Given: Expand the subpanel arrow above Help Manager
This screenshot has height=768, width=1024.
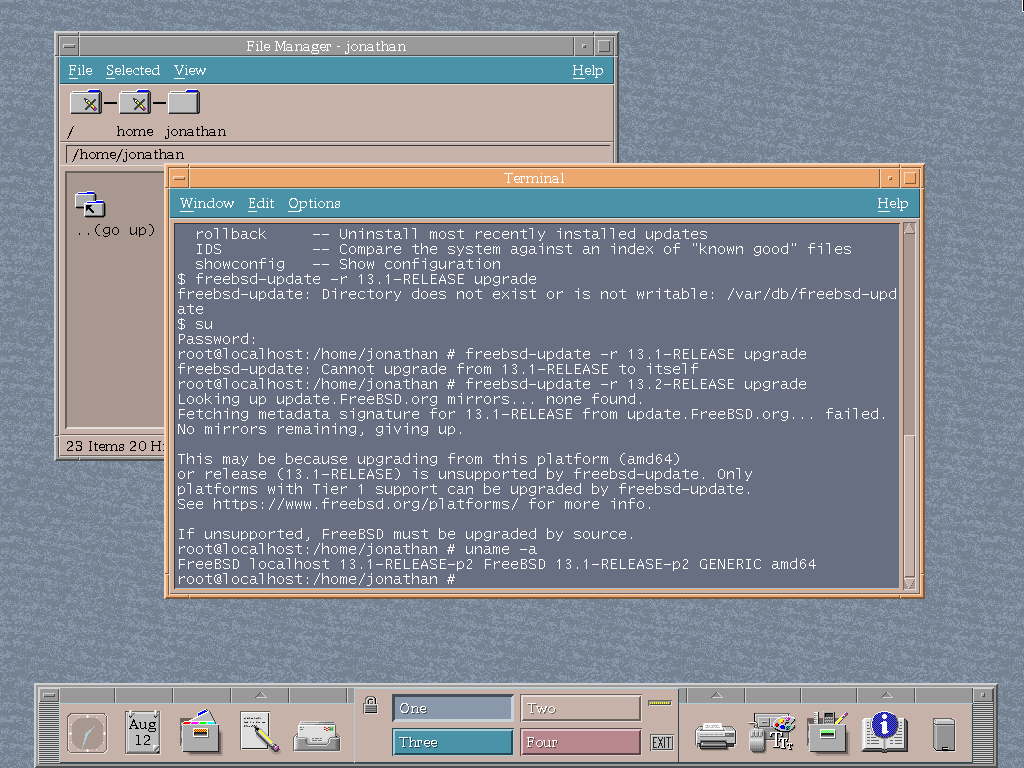Looking at the screenshot, I should tap(885, 695).
